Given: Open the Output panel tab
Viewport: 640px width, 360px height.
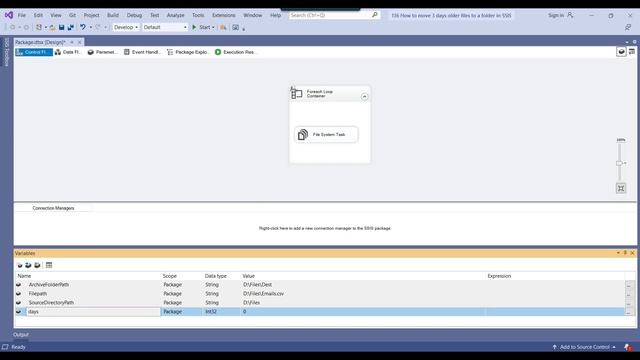Looking at the screenshot, I should (x=21, y=335).
